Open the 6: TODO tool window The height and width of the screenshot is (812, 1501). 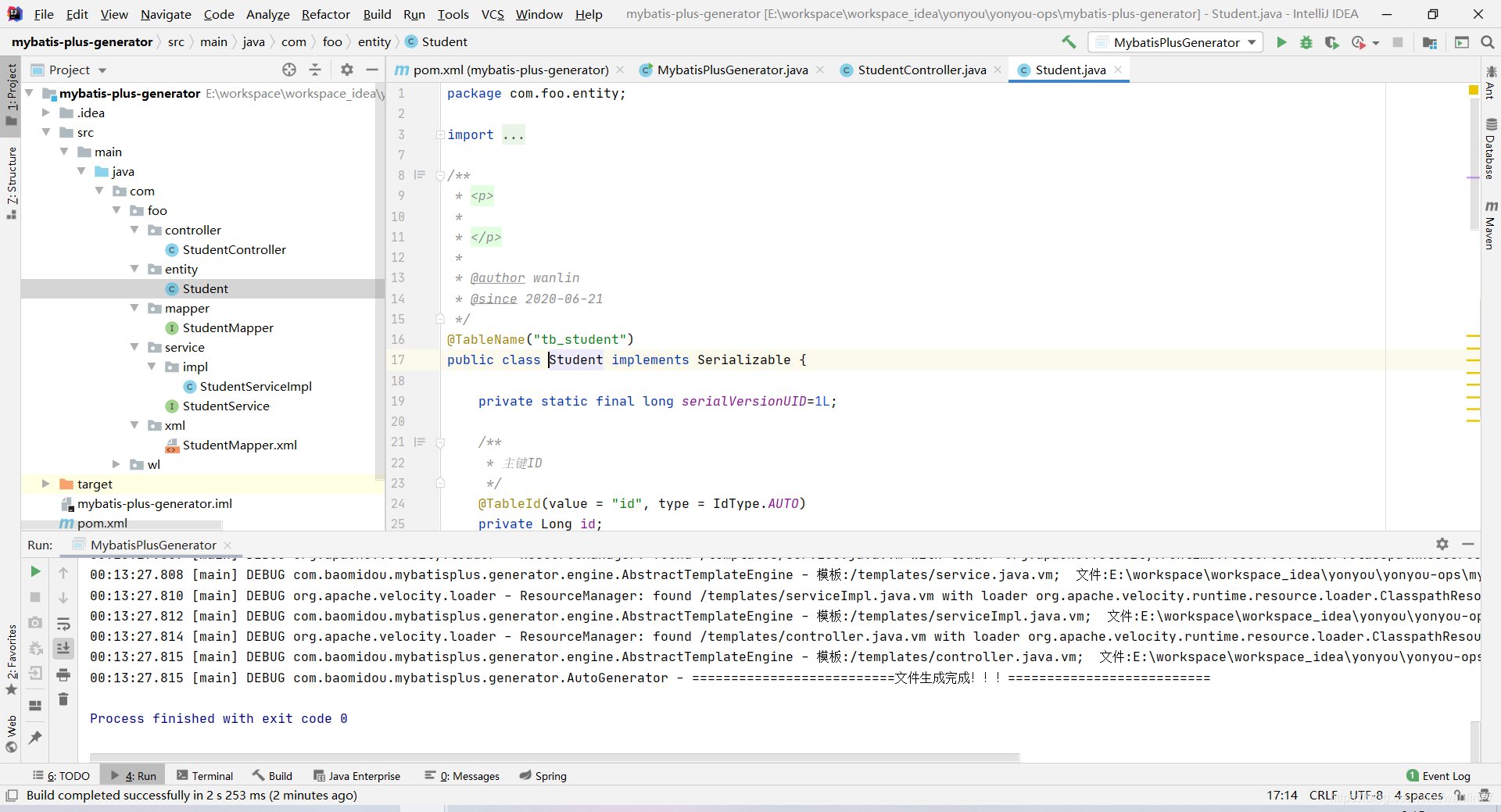coord(62,776)
